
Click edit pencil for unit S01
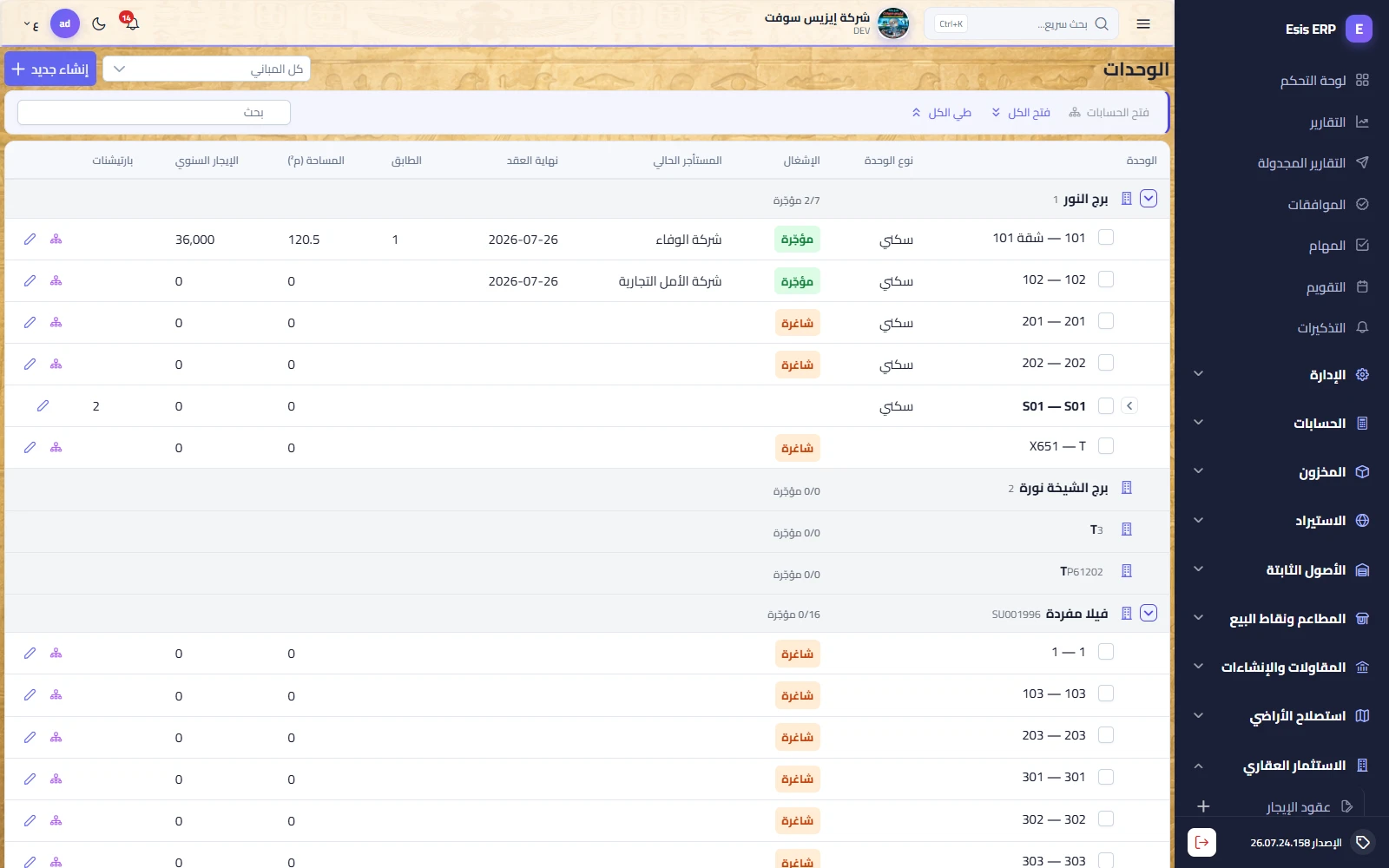[x=43, y=405]
